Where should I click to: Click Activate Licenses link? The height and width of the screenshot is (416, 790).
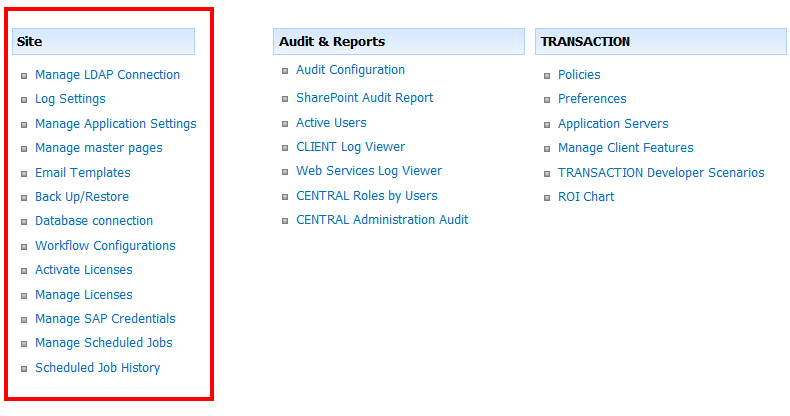(84, 270)
